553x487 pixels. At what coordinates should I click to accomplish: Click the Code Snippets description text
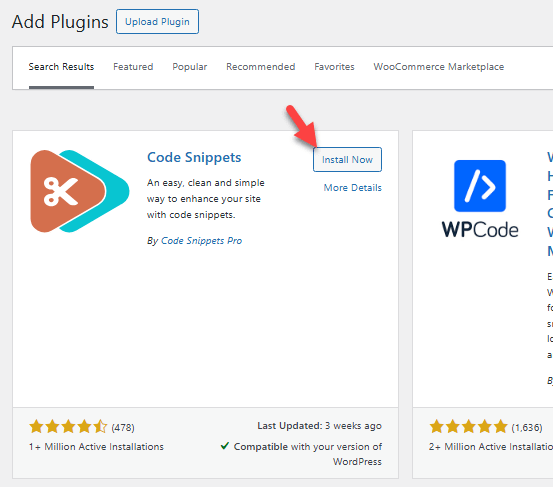206,199
